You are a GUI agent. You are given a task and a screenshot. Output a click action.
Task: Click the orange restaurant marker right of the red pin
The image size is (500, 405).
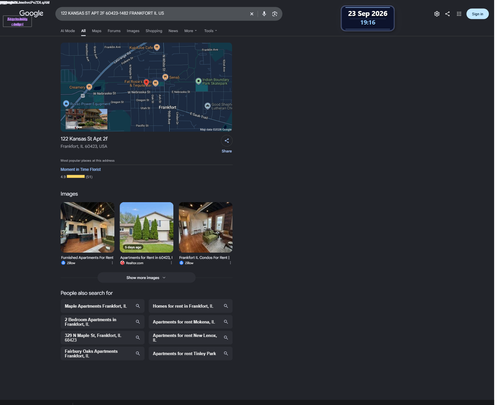[155, 83]
